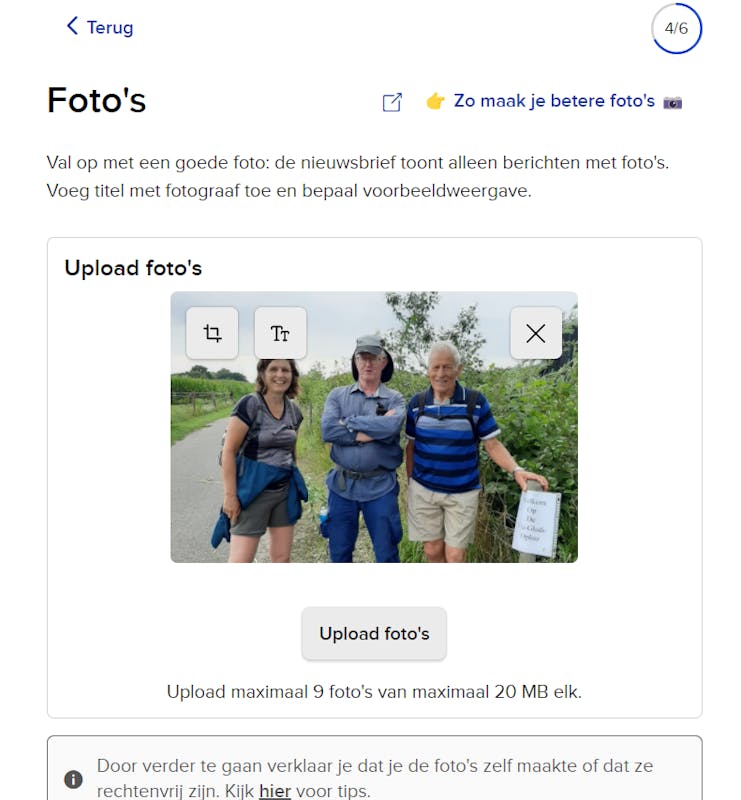Image resolution: width=741 pixels, height=800 pixels.
Task: Remove the uploaded photo with X
Action: pos(536,333)
